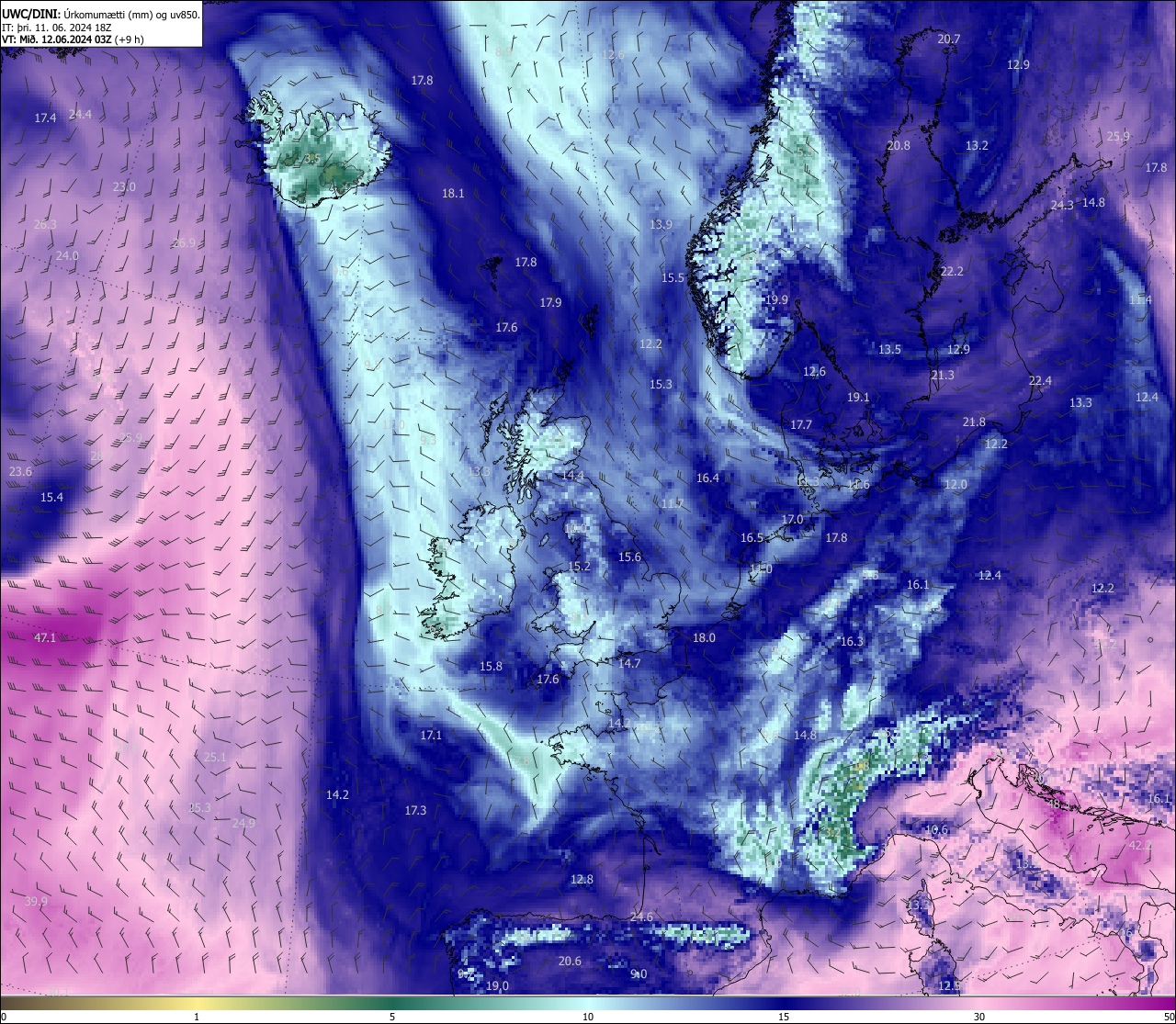Screen dimensions: 1176x1024
Task: Click the 15.8 value on the map
Action: click(491, 666)
